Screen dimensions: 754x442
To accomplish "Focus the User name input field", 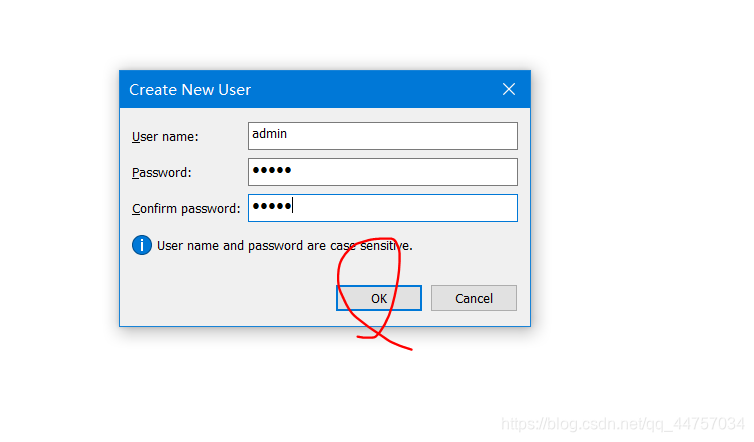I will 382,135.
